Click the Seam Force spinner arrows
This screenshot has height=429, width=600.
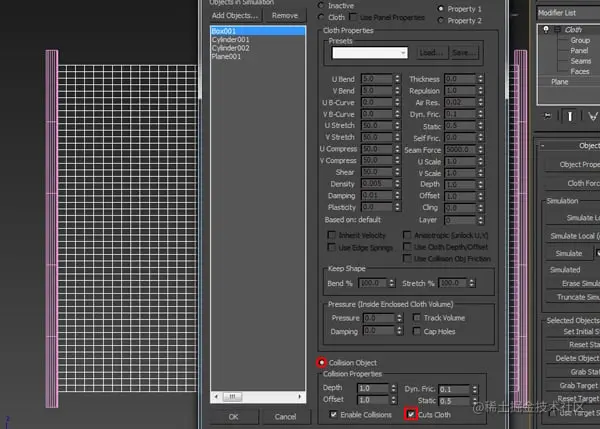tap(480, 150)
